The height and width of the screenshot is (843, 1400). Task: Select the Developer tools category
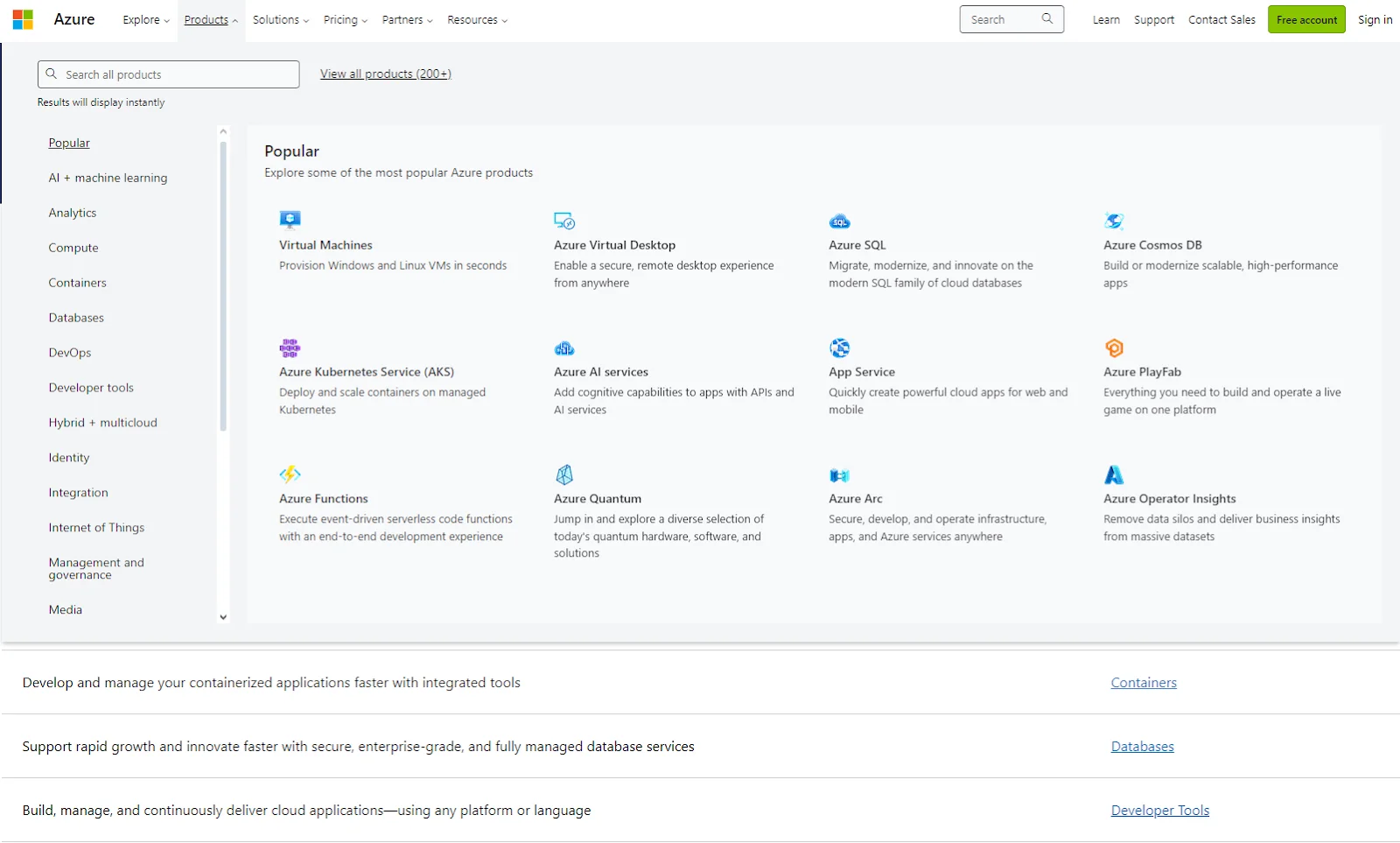(91, 388)
